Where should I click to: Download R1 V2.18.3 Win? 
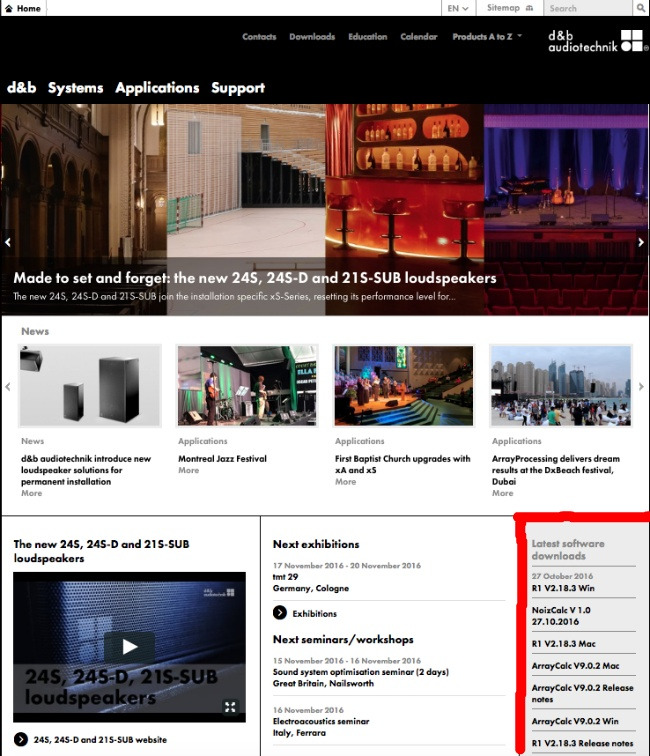pyautogui.click(x=563, y=588)
